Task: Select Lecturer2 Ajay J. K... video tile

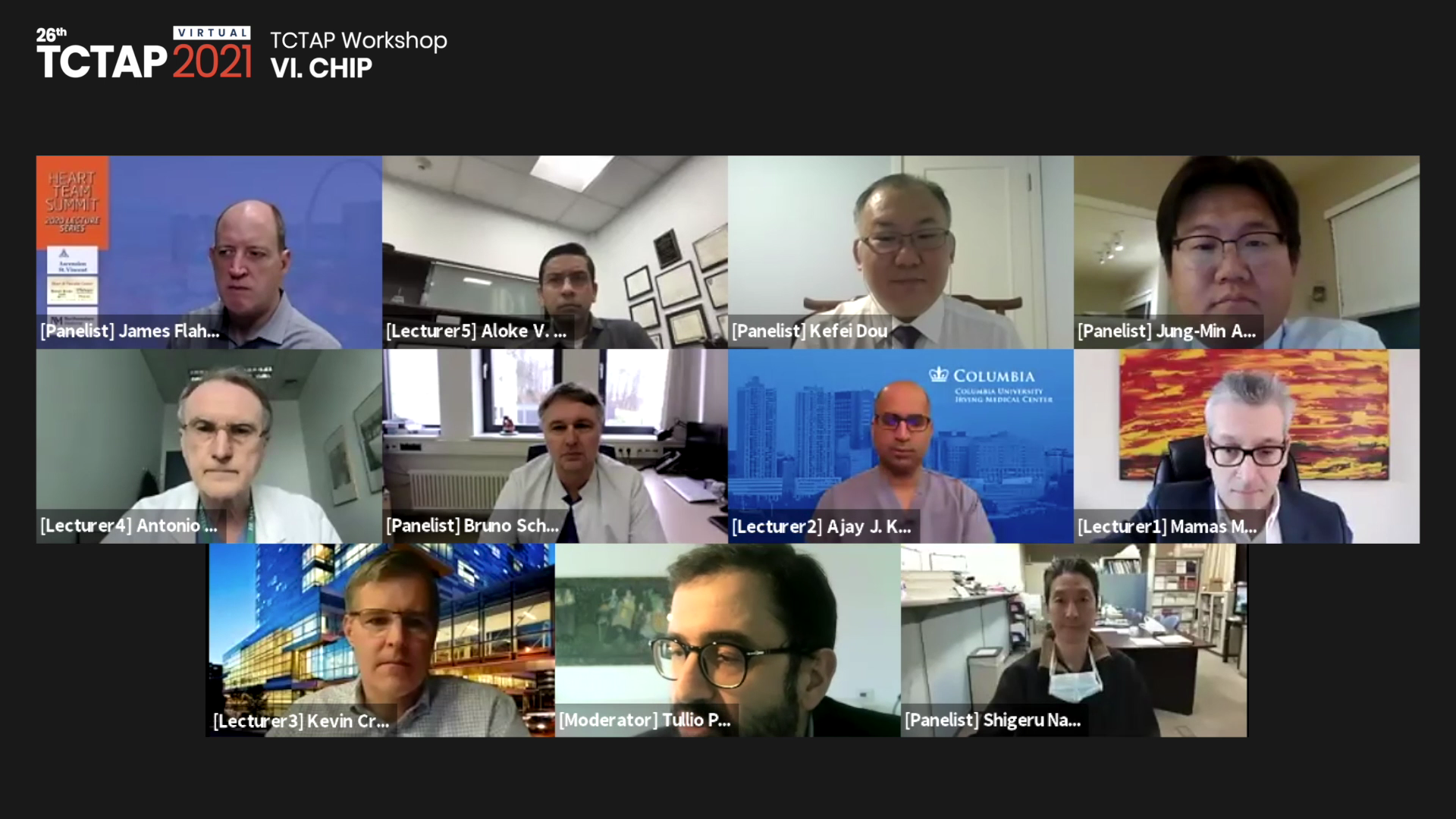Action: tap(901, 446)
